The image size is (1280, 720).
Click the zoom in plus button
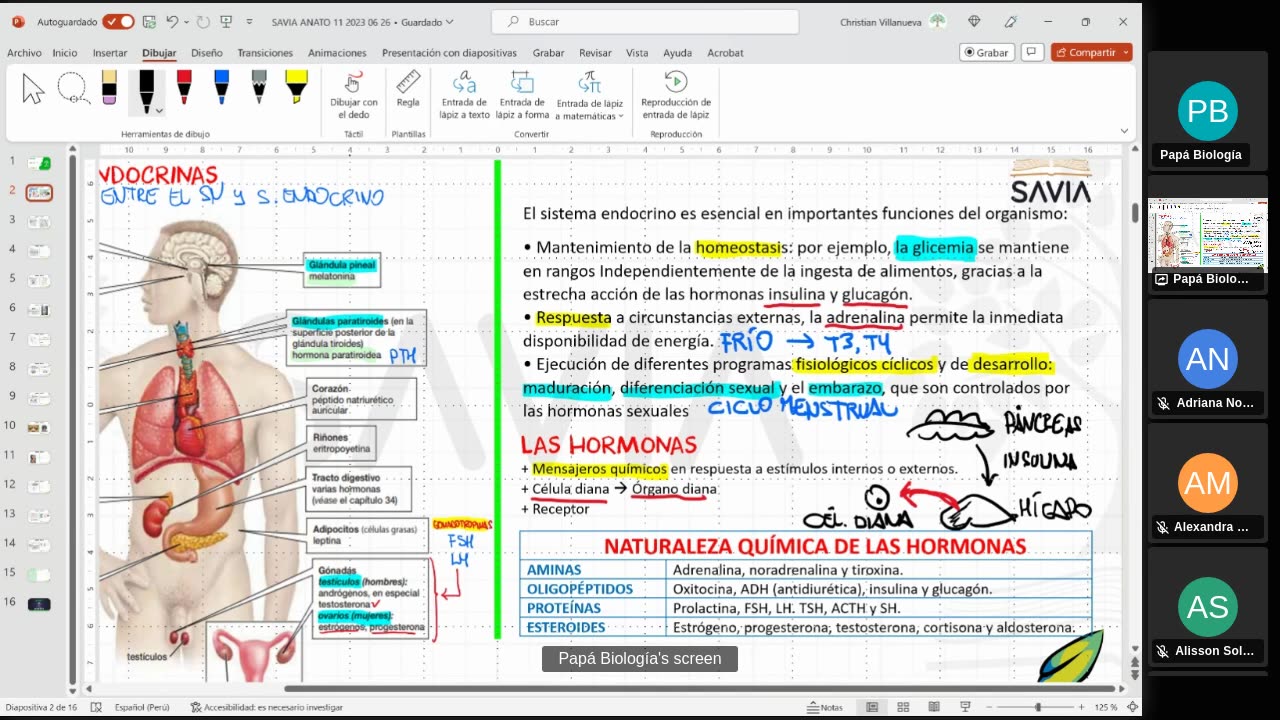1081,707
